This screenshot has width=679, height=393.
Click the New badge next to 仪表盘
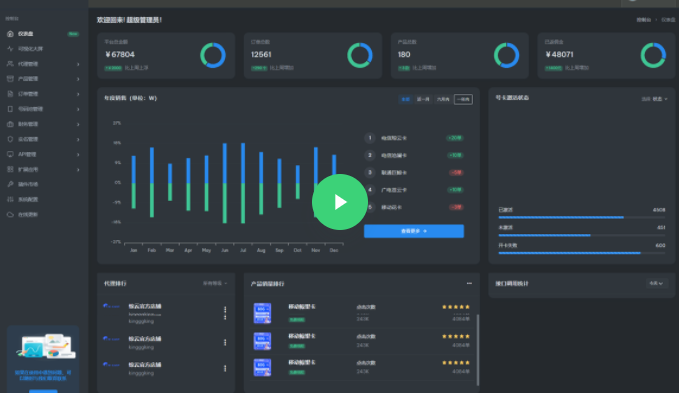point(73,34)
